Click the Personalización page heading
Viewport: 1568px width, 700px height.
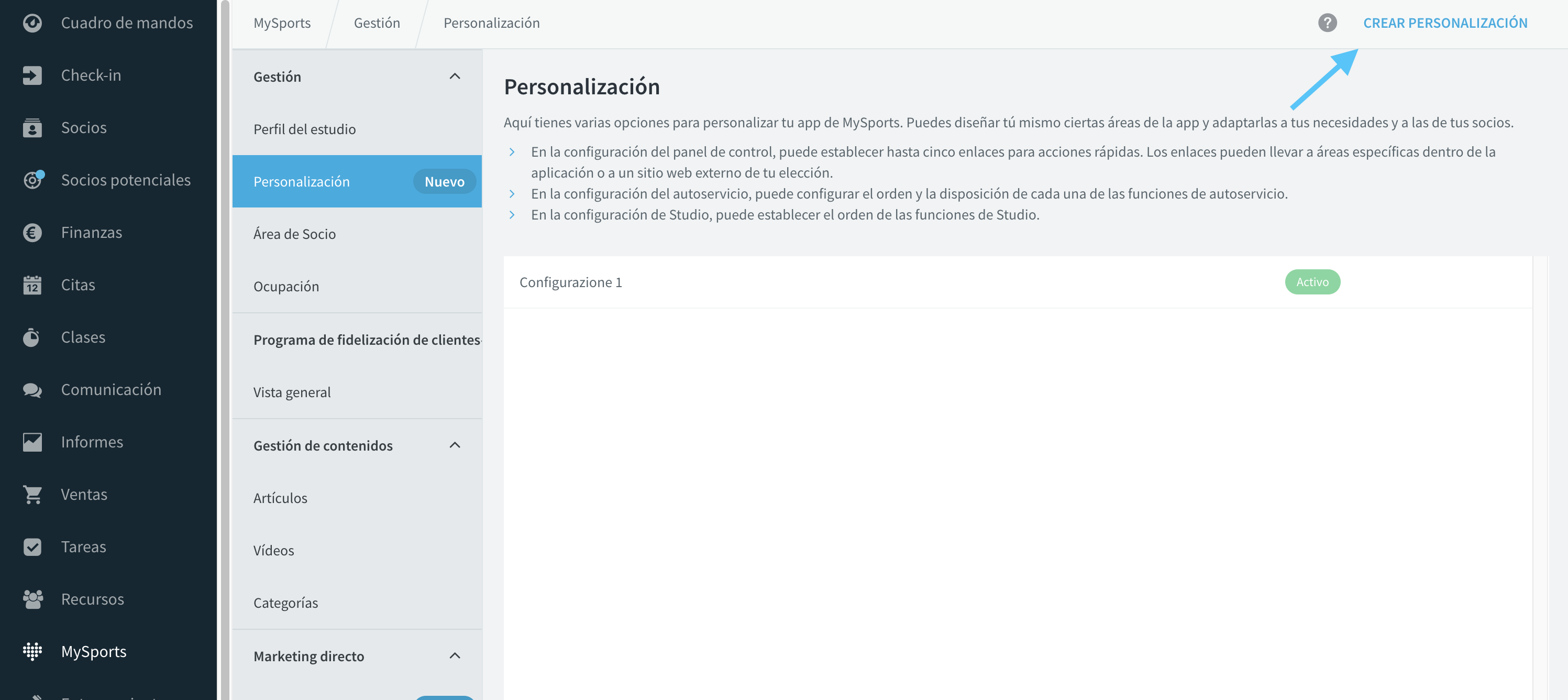pyautogui.click(x=581, y=86)
